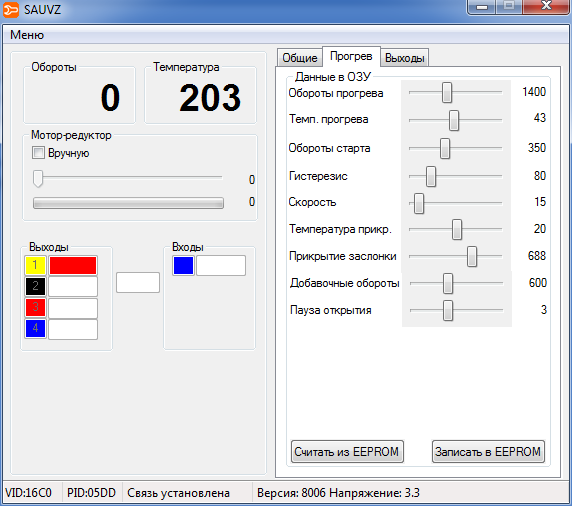Click the Гистерезис slider thumb
This screenshot has height=506, width=572.
pyautogui.click(x=431, y=176)
